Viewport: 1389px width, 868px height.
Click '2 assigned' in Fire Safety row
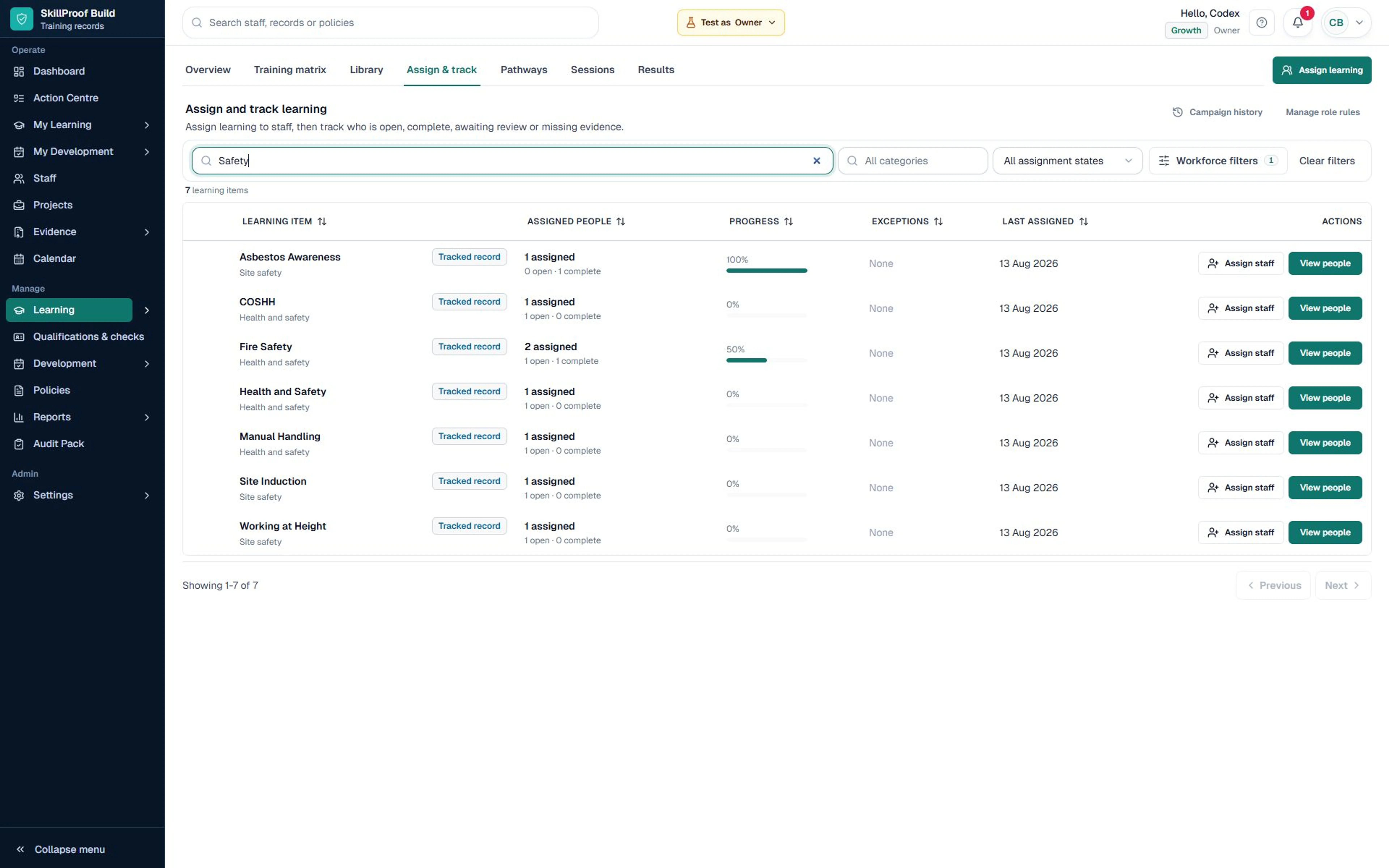click(x=550, y=347)
